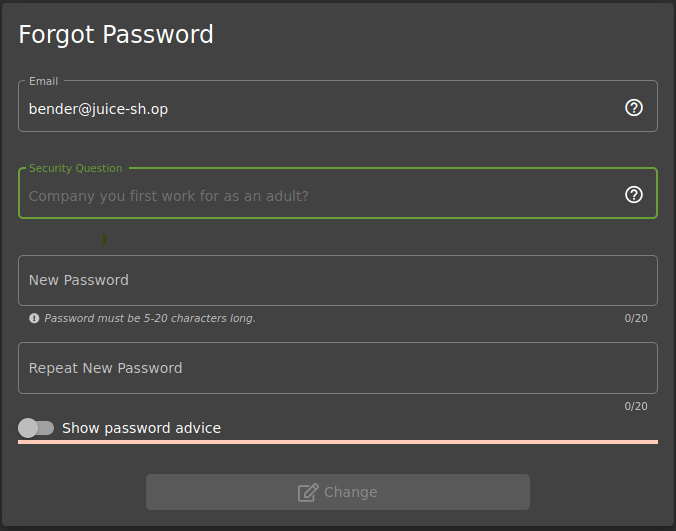Click the 0/20 counter under Repeat New Password
The height and width of the screenshot is (531, 676).
[636, 407]
